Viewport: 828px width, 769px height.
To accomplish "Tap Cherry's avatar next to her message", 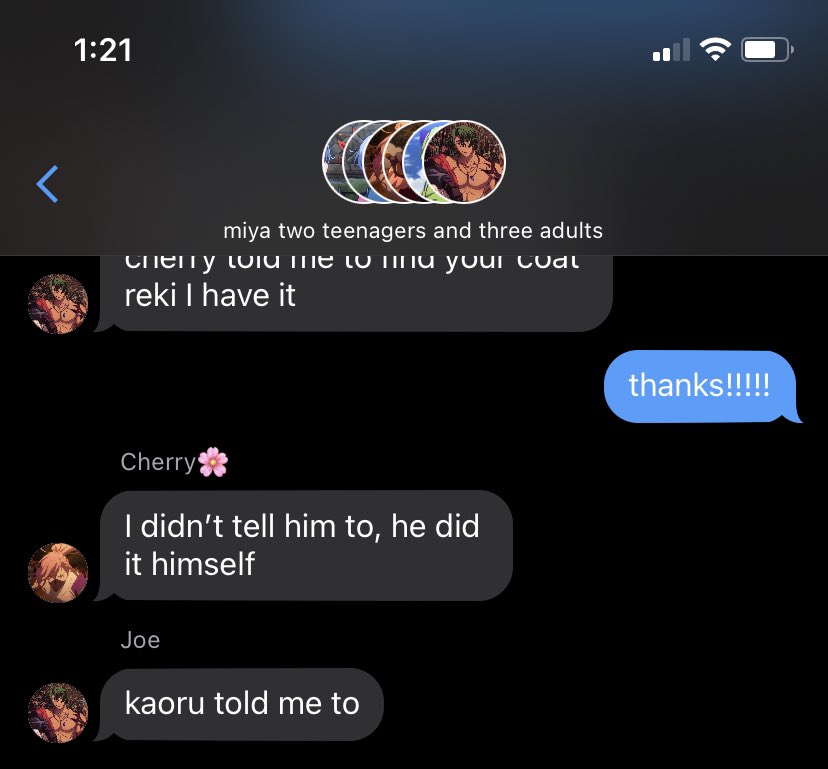I will [58, 573].
